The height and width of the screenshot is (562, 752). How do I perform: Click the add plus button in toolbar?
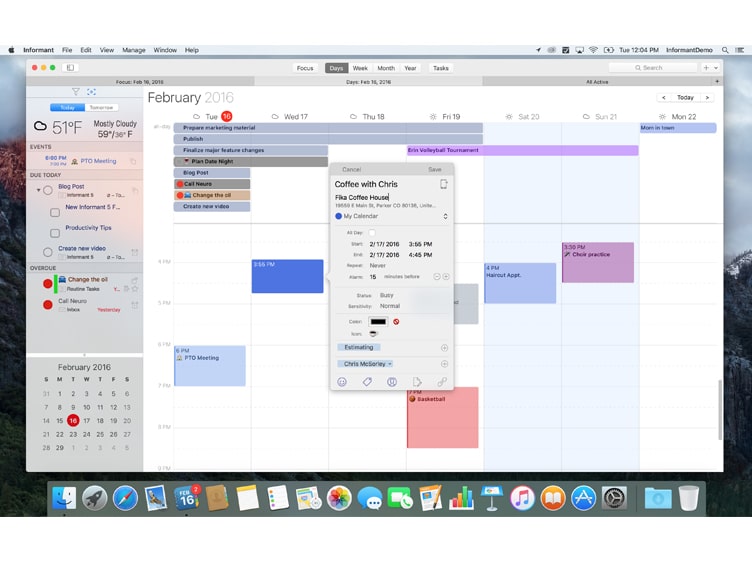[706, 68]
